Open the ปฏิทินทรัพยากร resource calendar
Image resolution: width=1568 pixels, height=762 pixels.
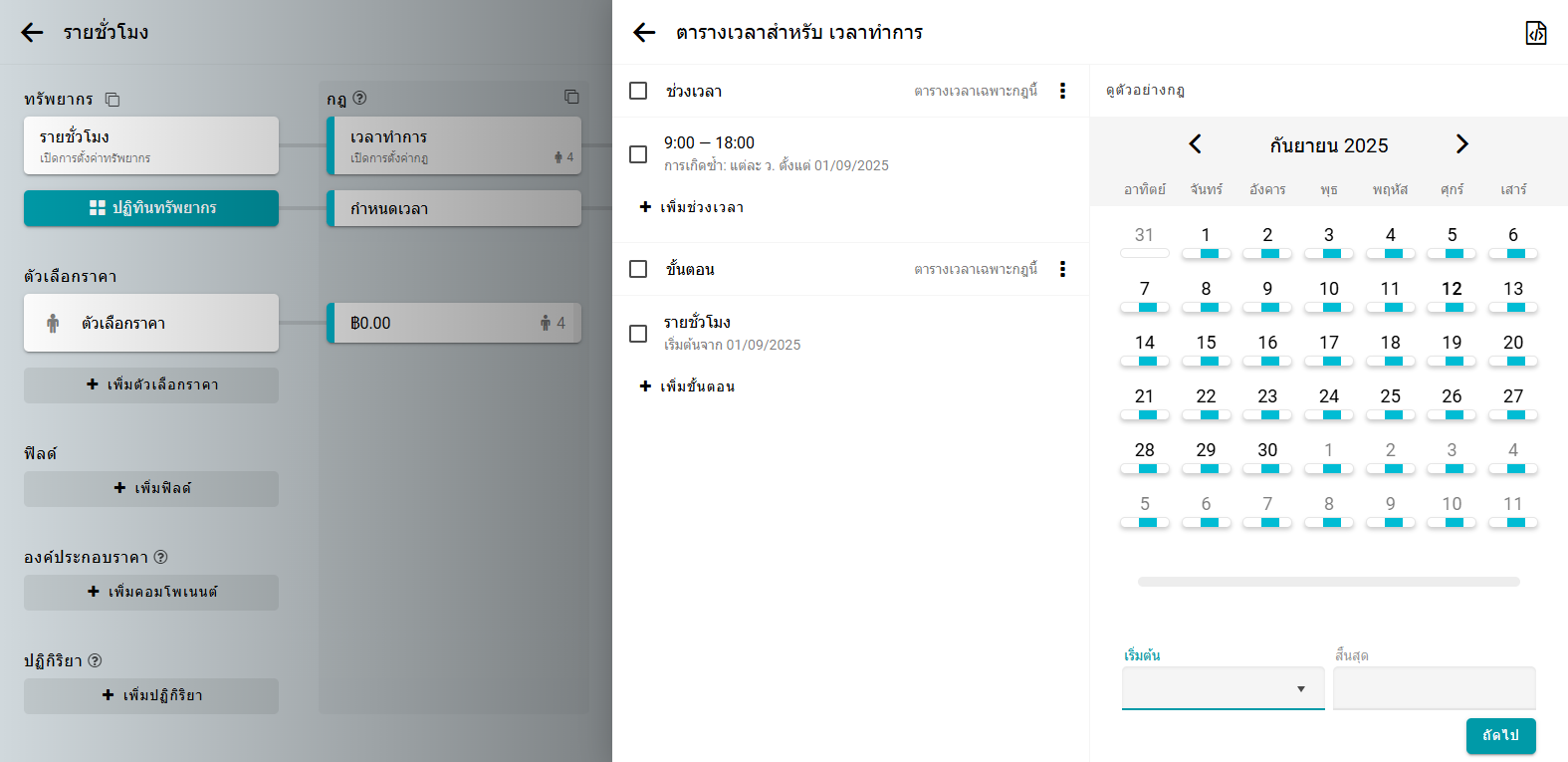click(x=151, y=208)
